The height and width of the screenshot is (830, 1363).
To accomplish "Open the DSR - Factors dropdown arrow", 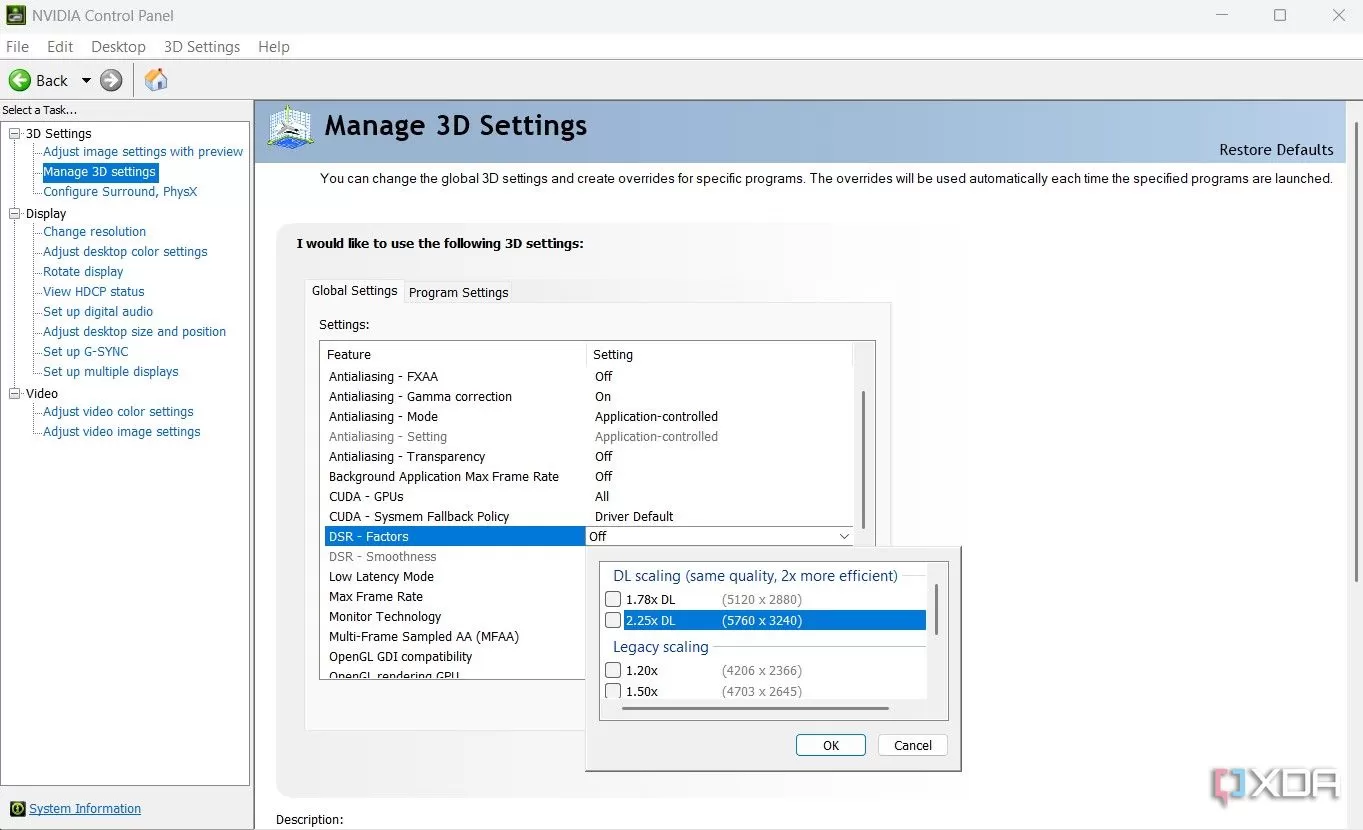I will coord(844,537).
